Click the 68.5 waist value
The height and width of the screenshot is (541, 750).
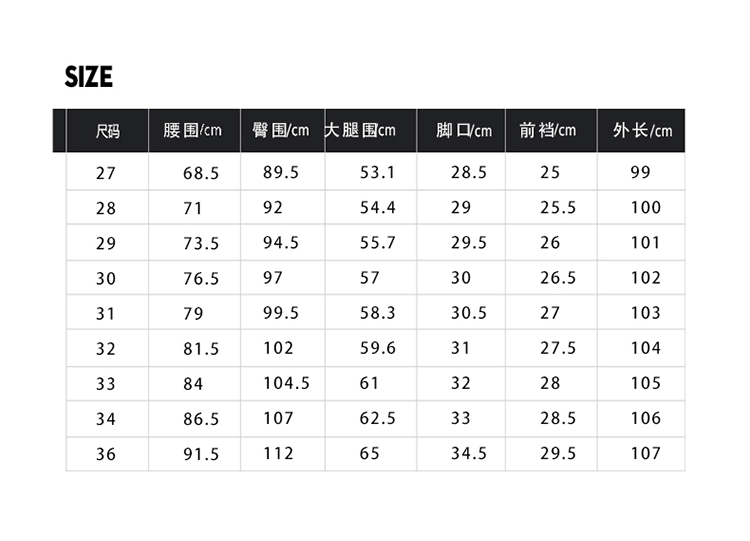(x=200, y=173)
